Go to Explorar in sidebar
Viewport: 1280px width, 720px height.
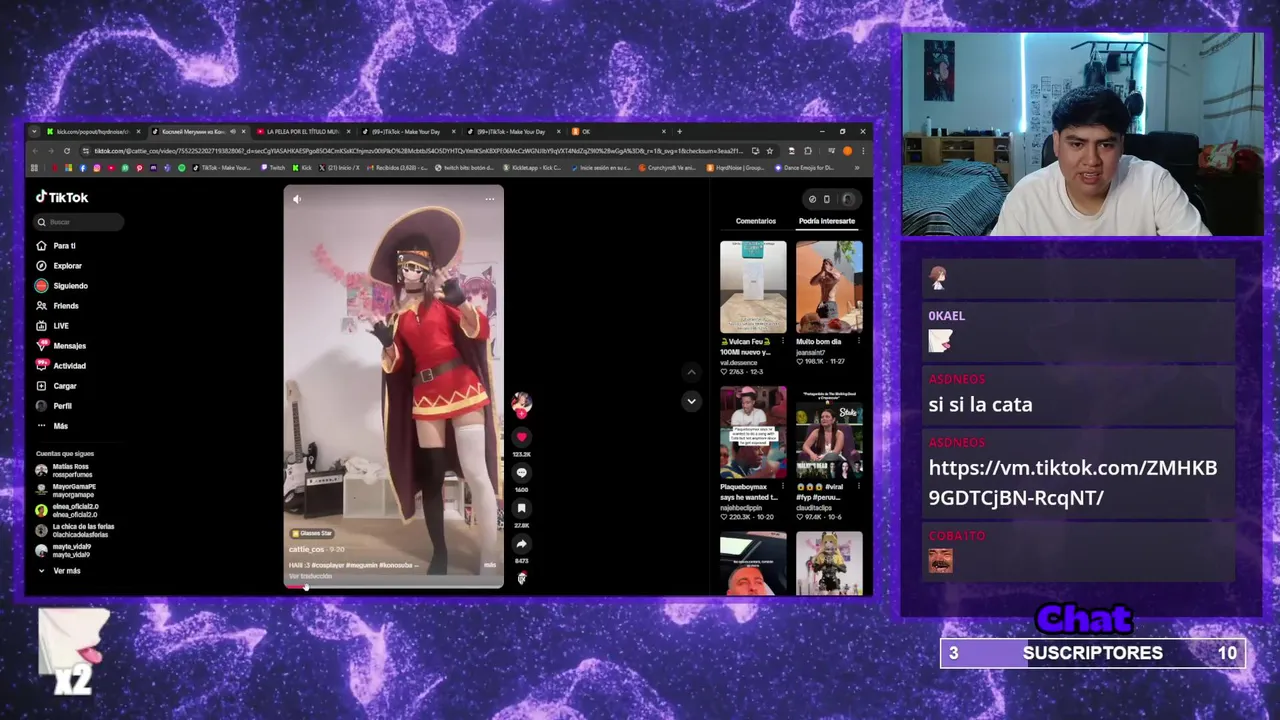(x=59, y=266)
